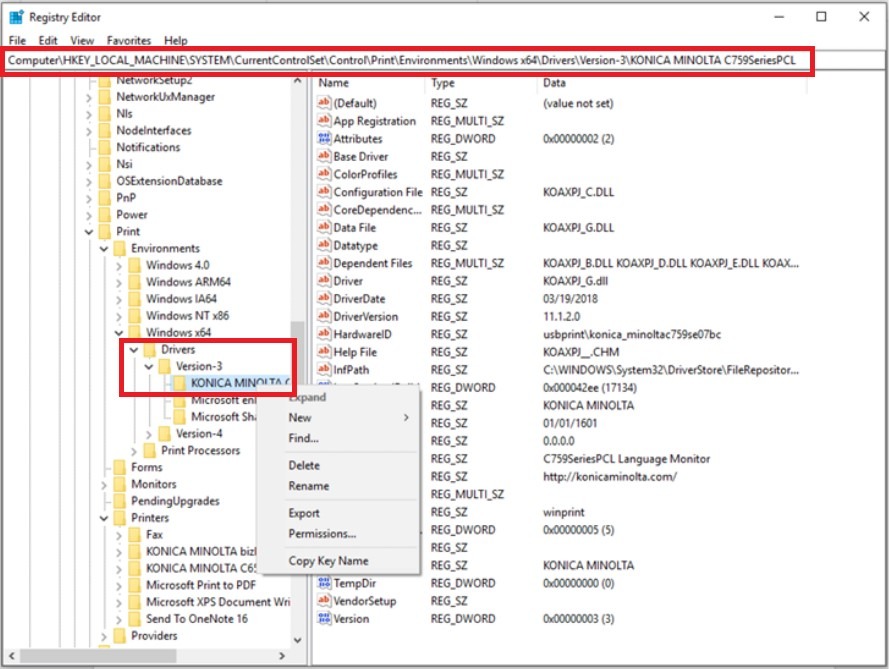889x669 pixels.
Task: Open the New submenu arrow
Action: point(406,417)
